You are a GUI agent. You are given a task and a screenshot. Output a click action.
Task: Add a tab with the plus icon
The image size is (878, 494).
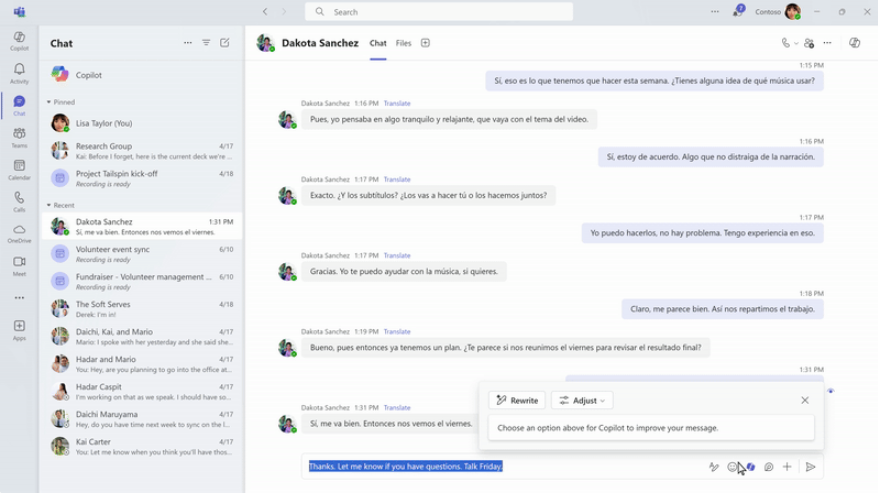[x=425, y=43]
